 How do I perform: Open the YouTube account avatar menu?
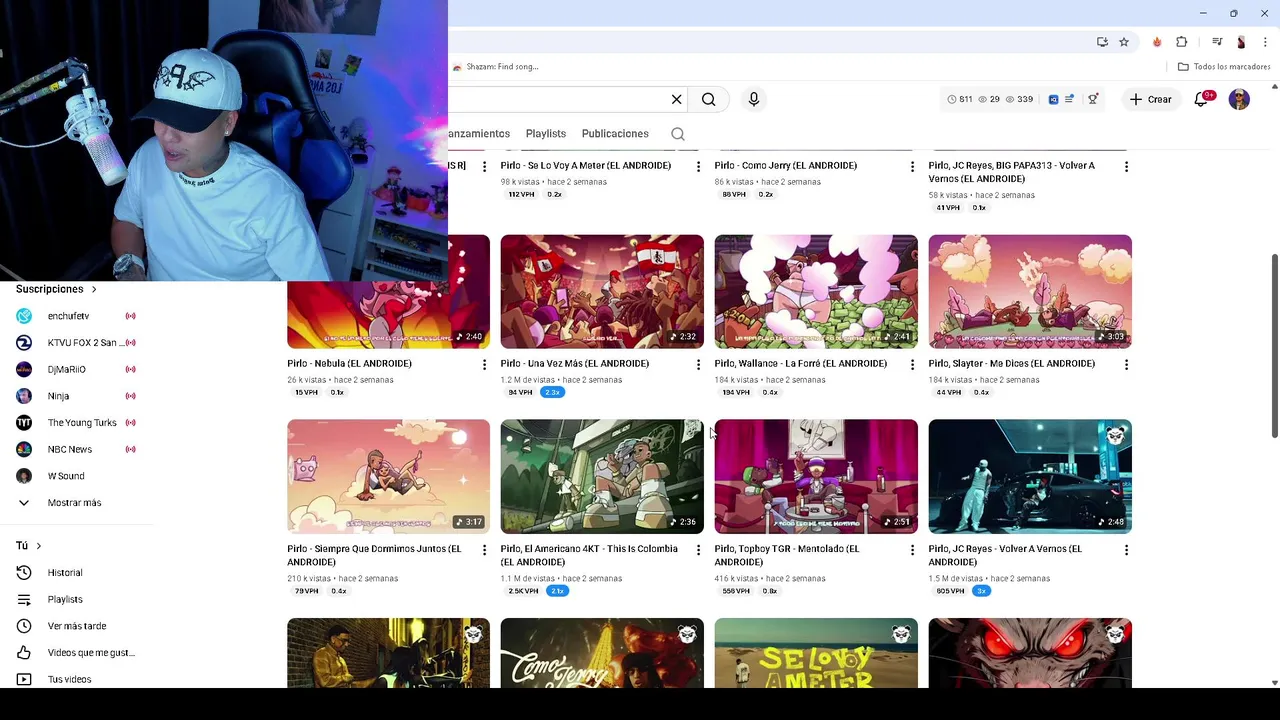pos(1239,99)
